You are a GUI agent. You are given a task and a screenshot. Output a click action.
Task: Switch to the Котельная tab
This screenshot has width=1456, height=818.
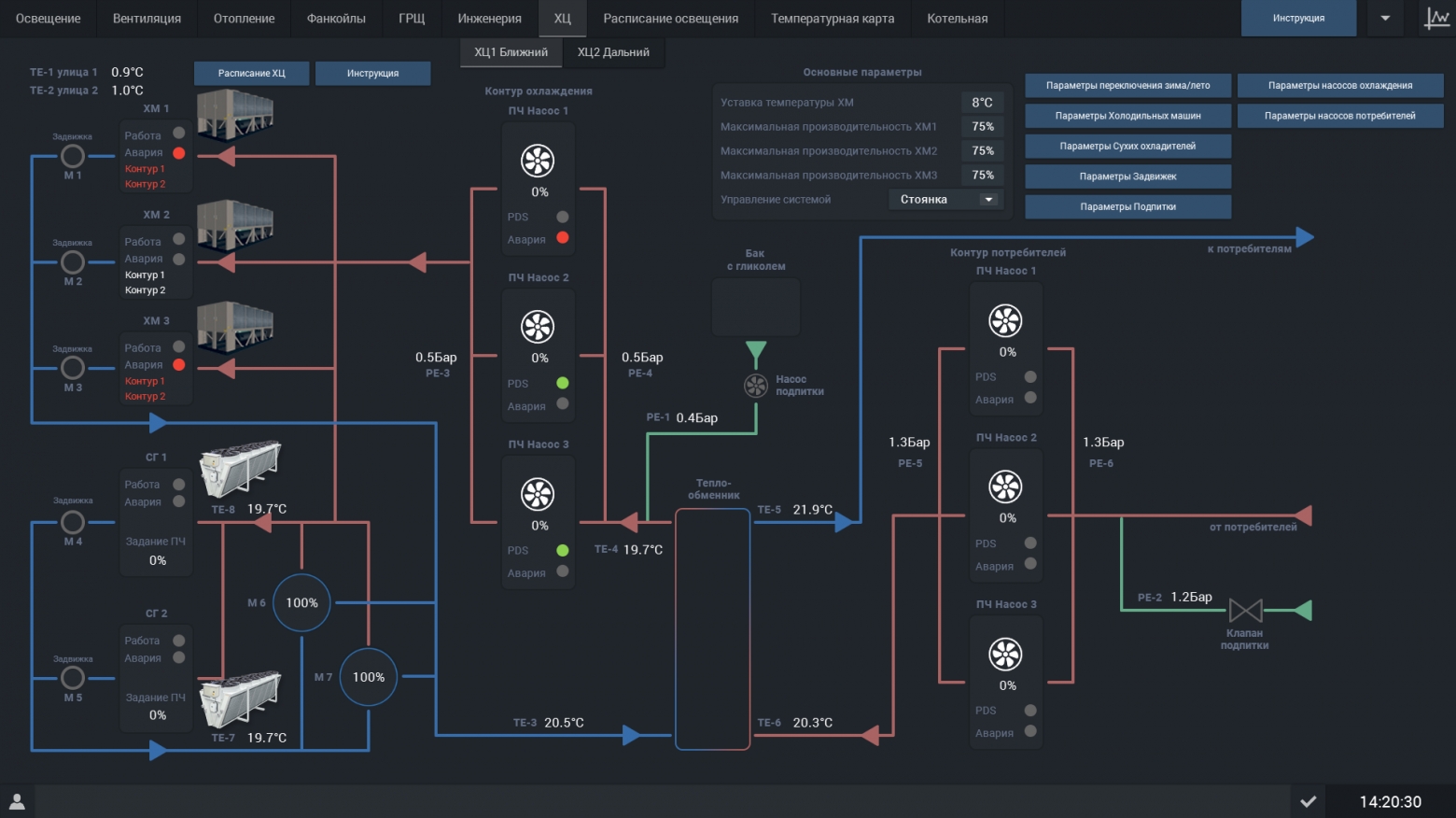click(x=957, y=19)
